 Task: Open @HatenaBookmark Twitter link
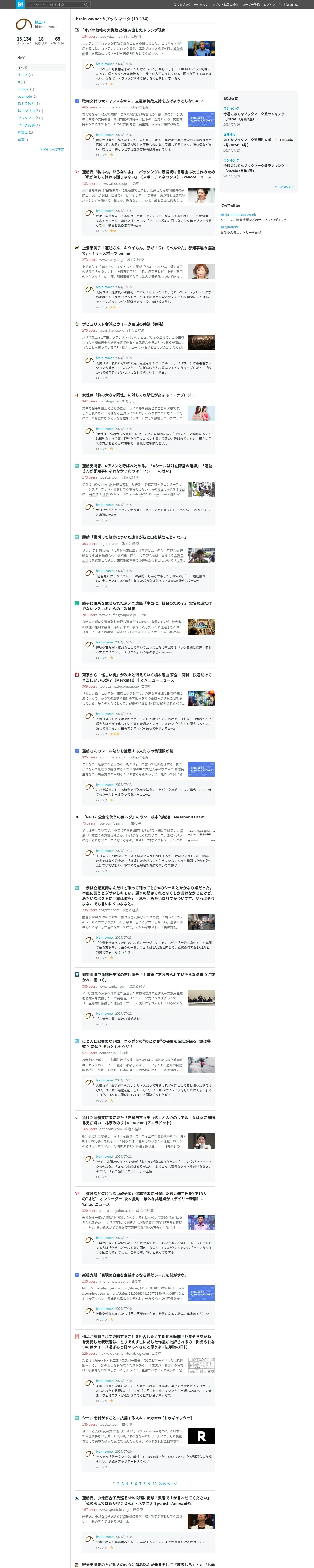(240, 215)
